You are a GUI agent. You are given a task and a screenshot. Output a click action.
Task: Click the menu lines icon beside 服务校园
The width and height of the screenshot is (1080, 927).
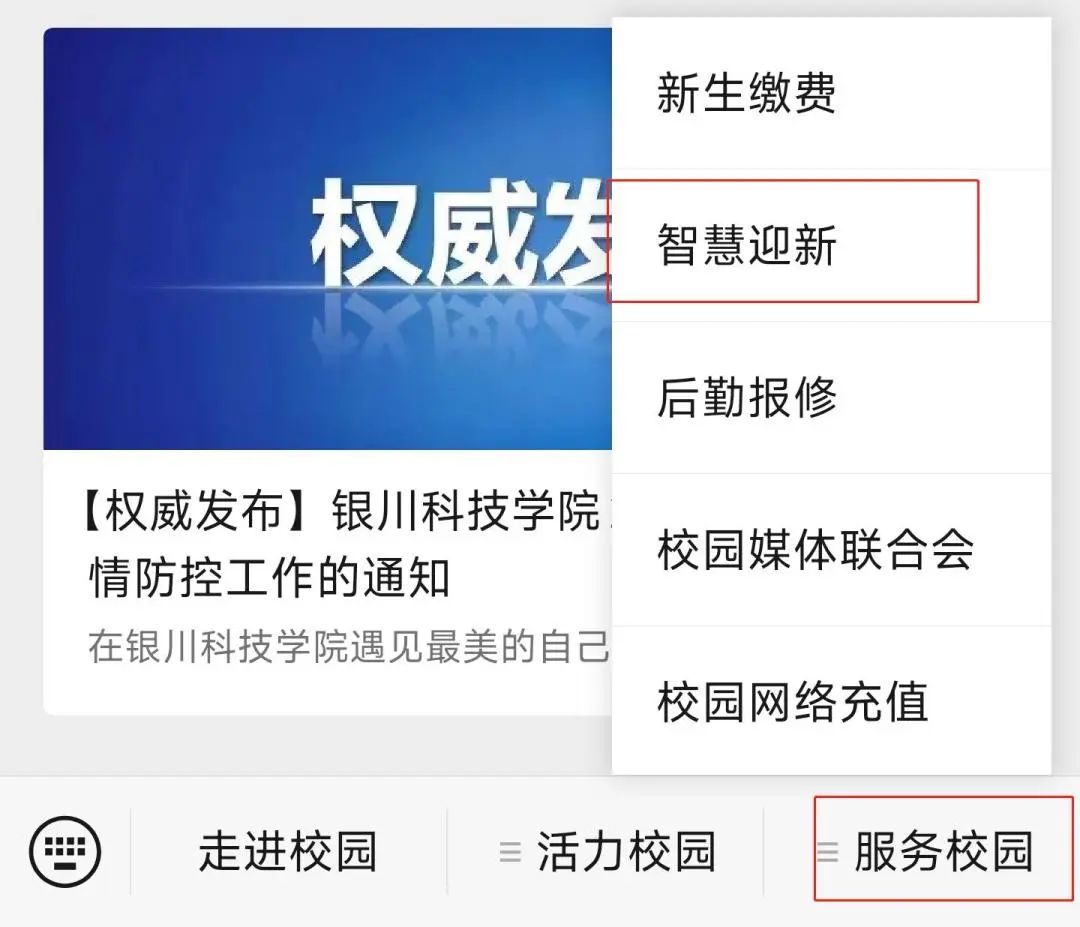[827, 852]
